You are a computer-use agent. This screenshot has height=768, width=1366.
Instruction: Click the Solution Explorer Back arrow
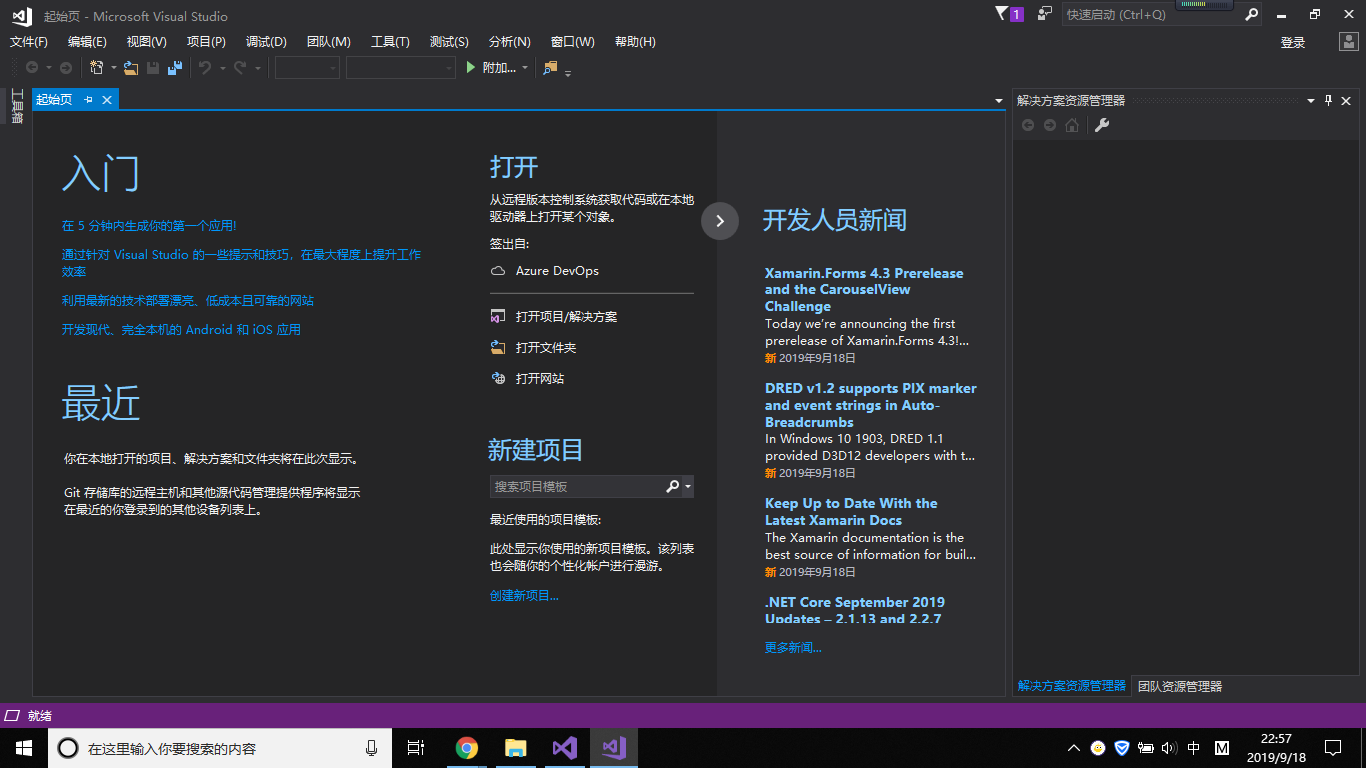click(x=1027, y=125)
